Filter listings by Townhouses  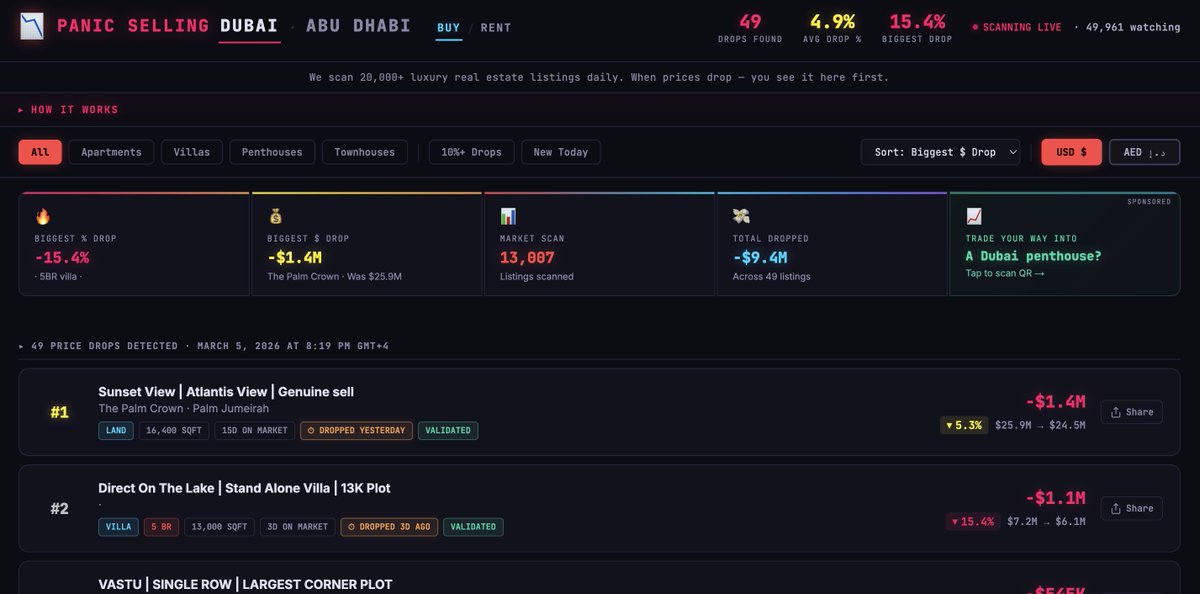coord(365,152)
